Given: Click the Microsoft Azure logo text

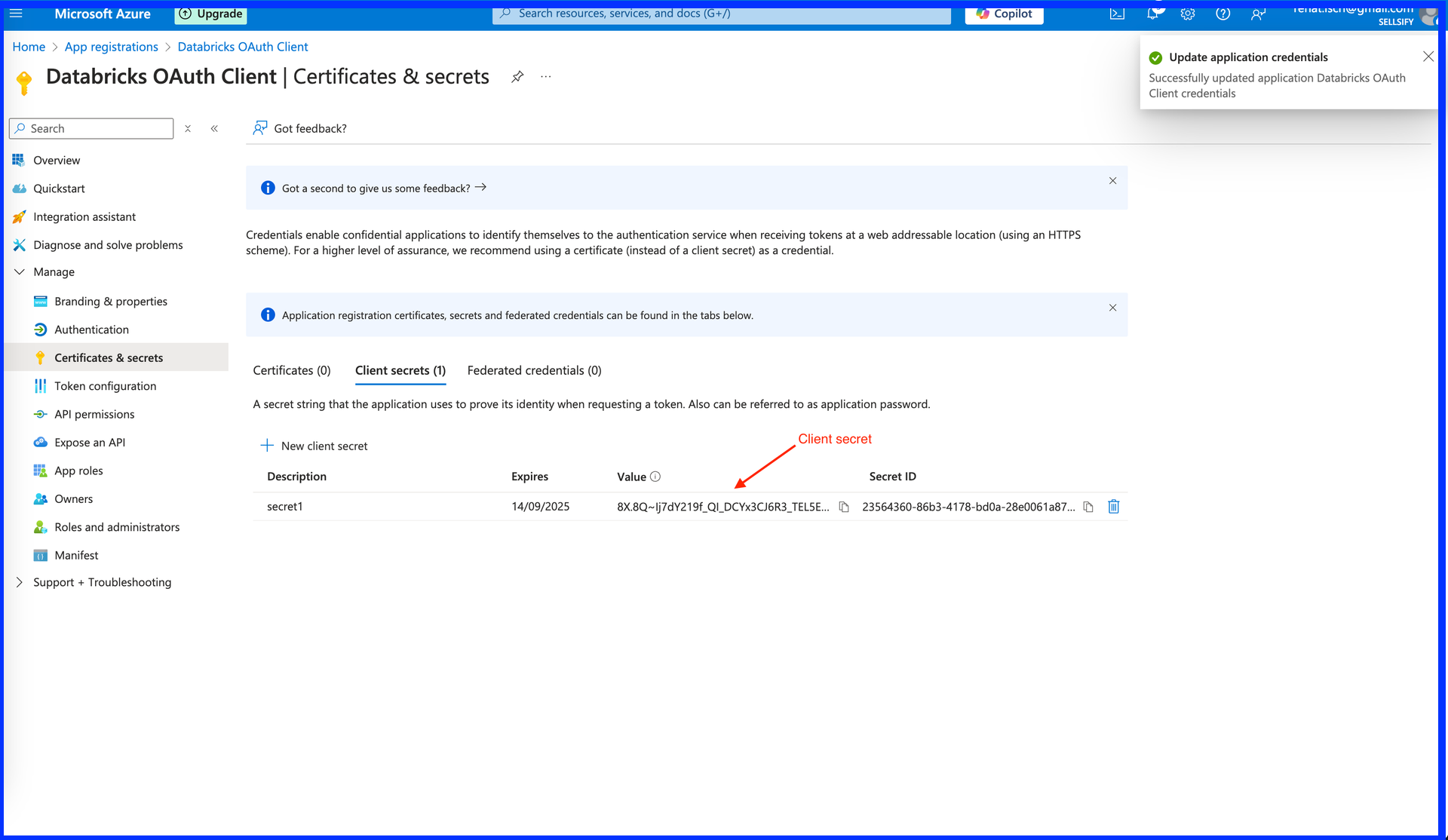Looking at the screenshot, I should (x=103, y=14).
